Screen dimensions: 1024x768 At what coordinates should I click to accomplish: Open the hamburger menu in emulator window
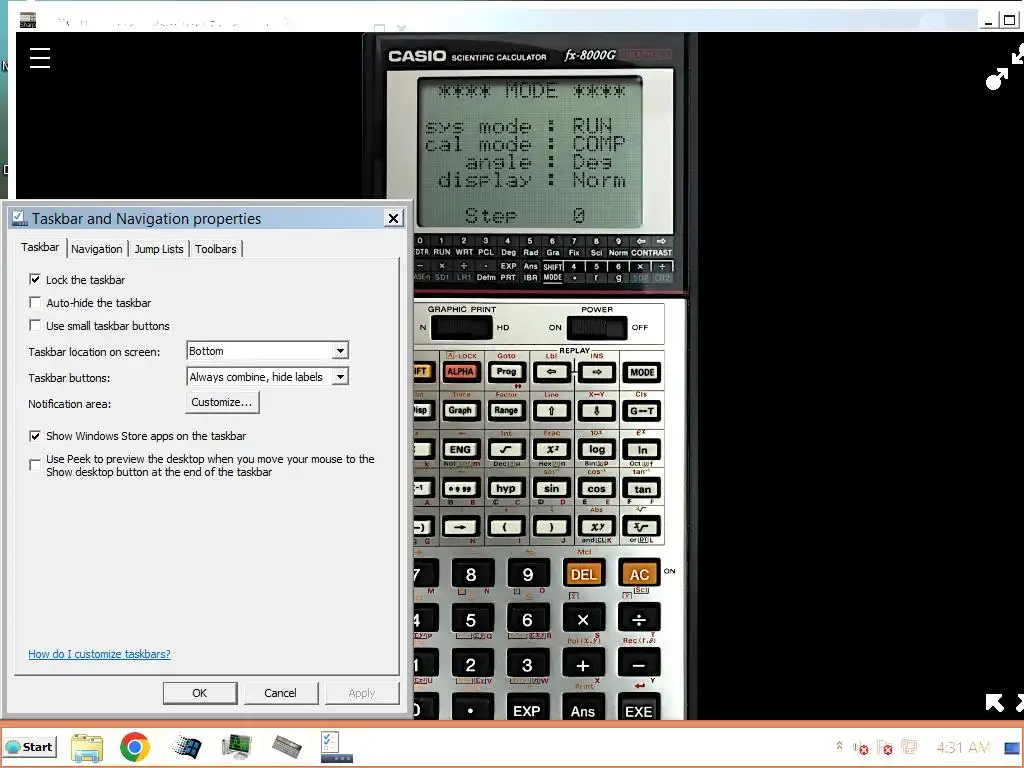pos(40,57)
